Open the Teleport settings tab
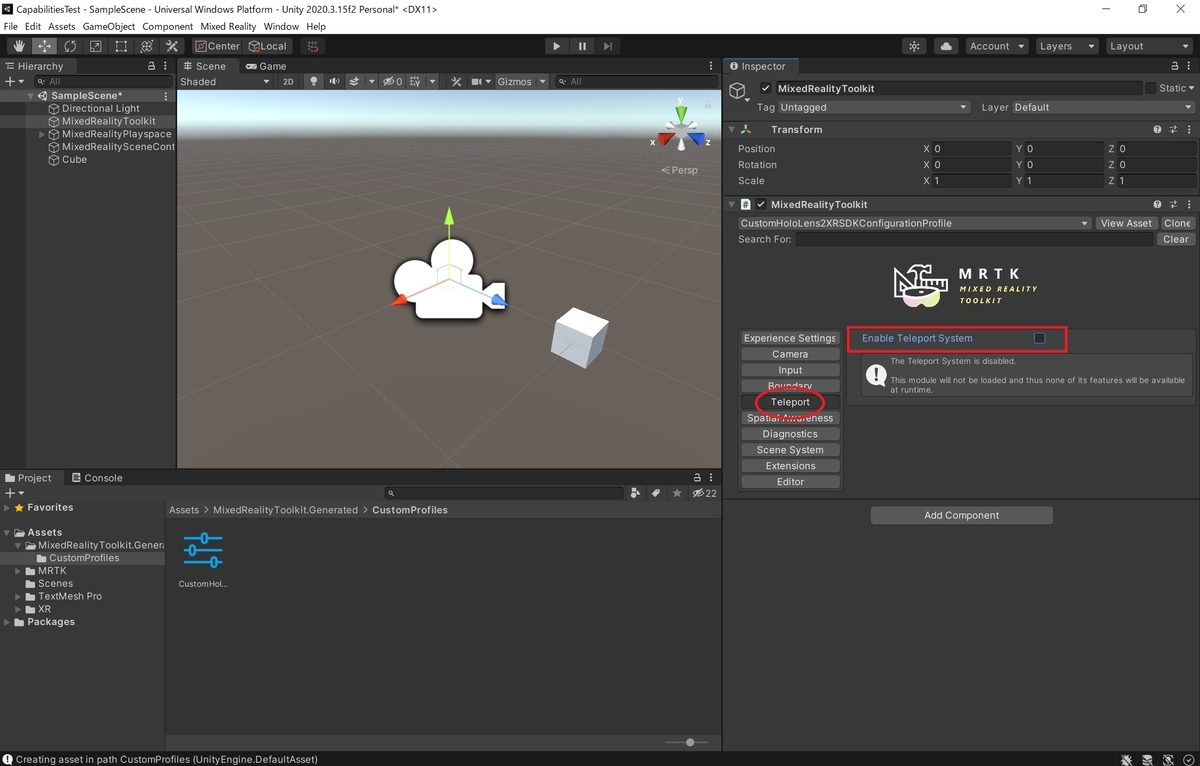 coord(790,402)
